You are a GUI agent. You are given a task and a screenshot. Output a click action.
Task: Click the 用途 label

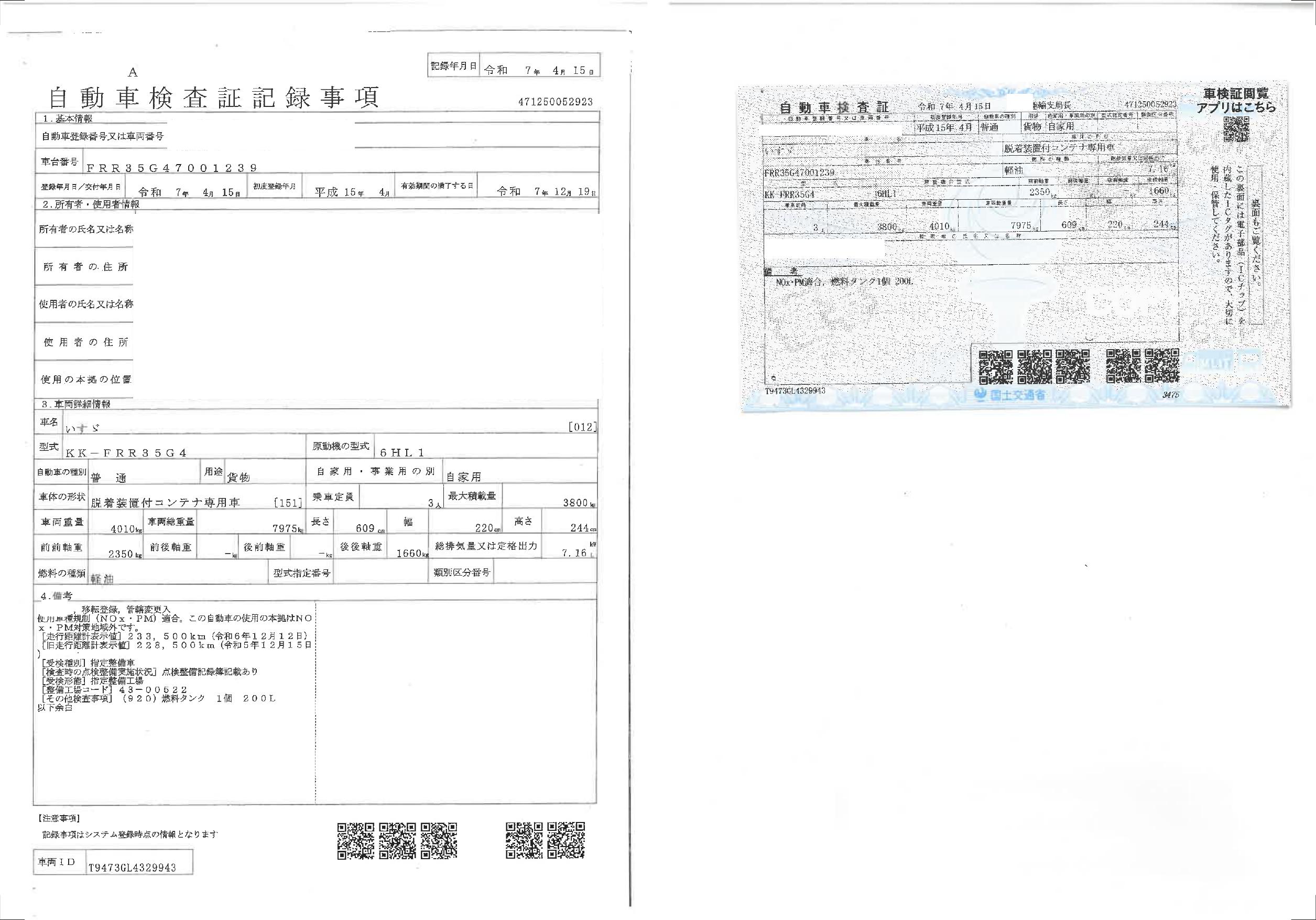pyautogui.click(x=213, y=471)
